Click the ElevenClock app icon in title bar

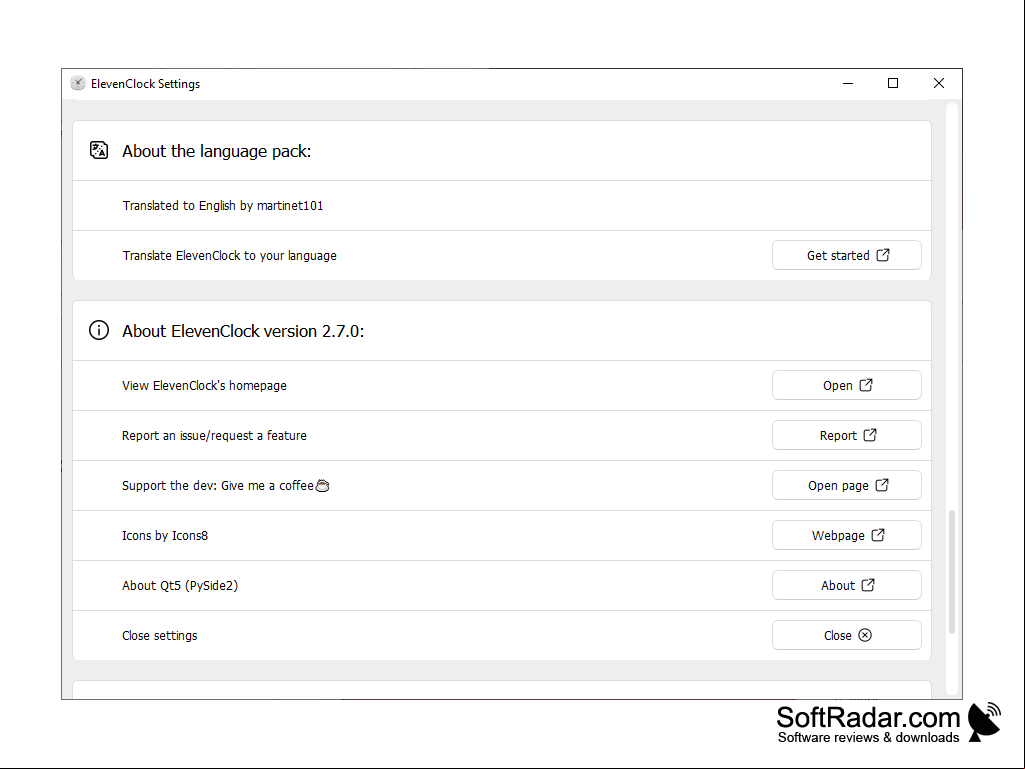pos(78,83)
